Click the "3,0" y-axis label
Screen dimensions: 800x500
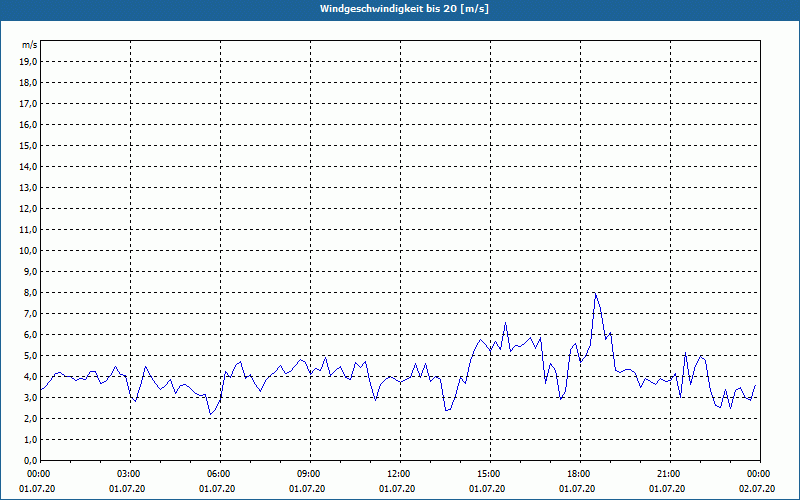pos(30,397)
